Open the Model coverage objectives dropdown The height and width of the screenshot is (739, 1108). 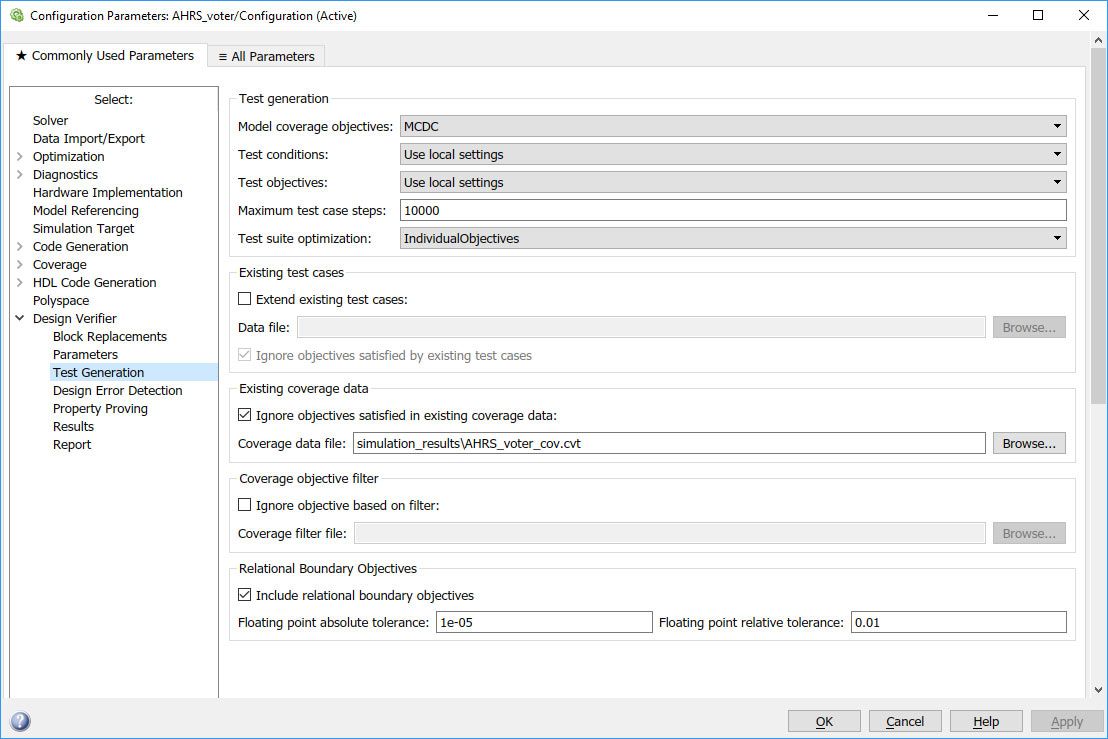click(1056, 126)
